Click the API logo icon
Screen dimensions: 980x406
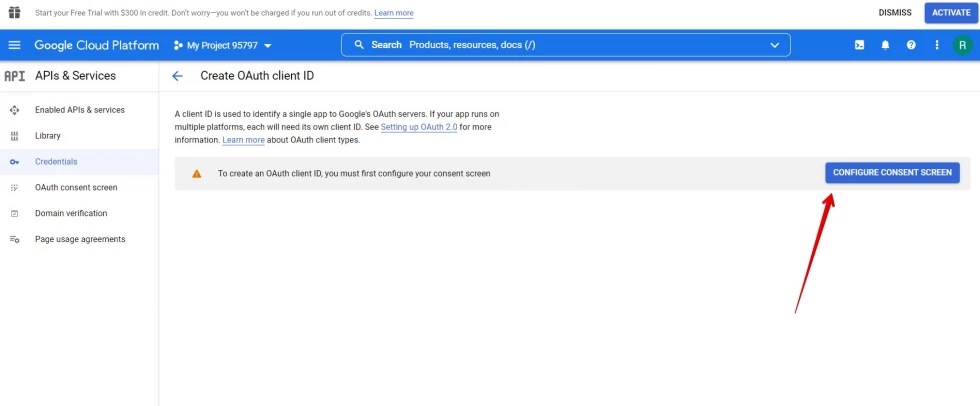[x=14, y=76]
